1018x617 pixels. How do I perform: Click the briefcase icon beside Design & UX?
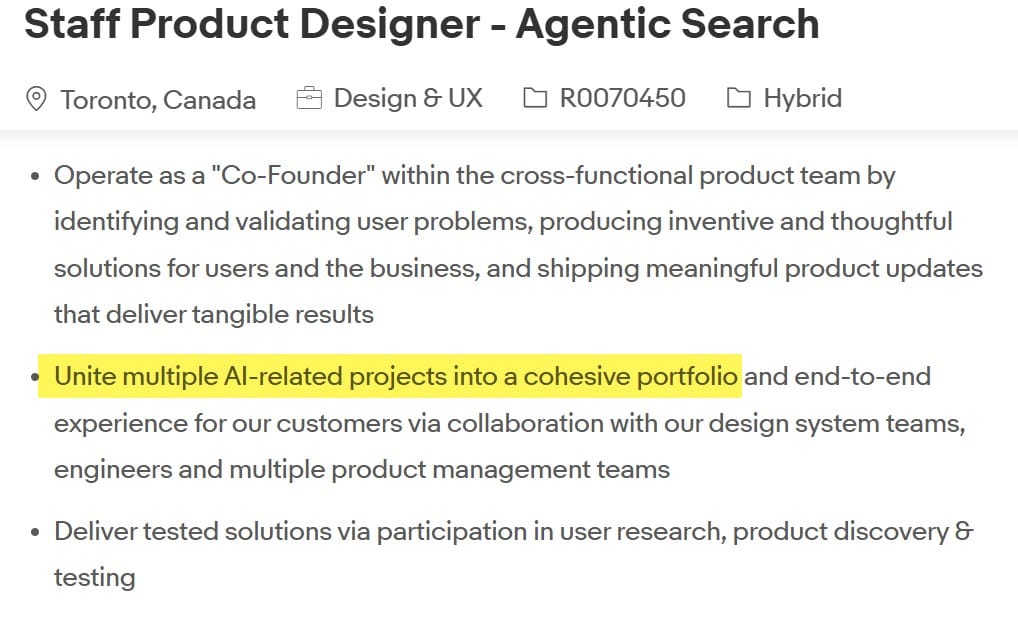pyautogui.click(x=309, y=98)
